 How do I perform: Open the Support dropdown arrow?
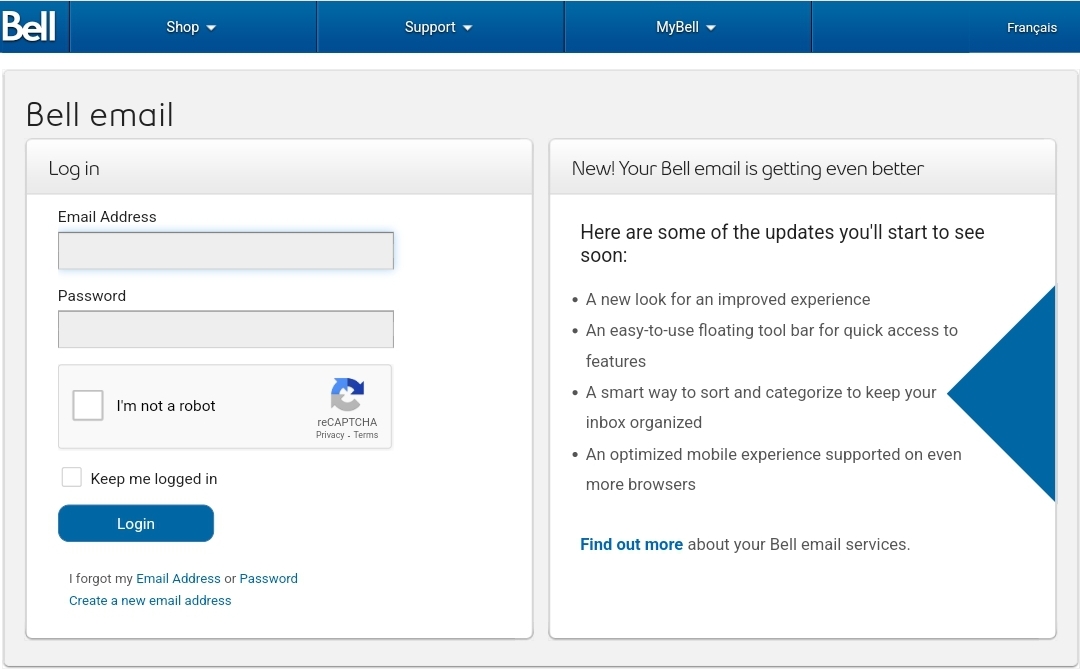468,28
